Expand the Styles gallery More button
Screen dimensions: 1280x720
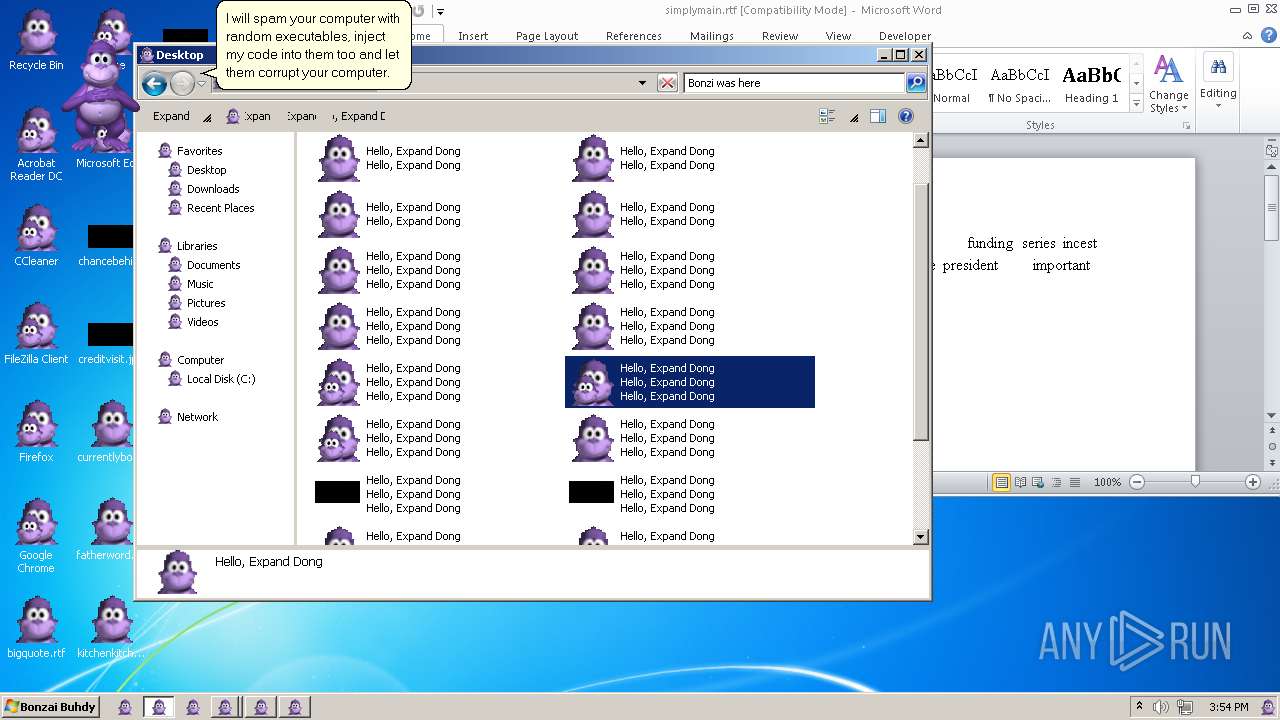(1136, 104)
